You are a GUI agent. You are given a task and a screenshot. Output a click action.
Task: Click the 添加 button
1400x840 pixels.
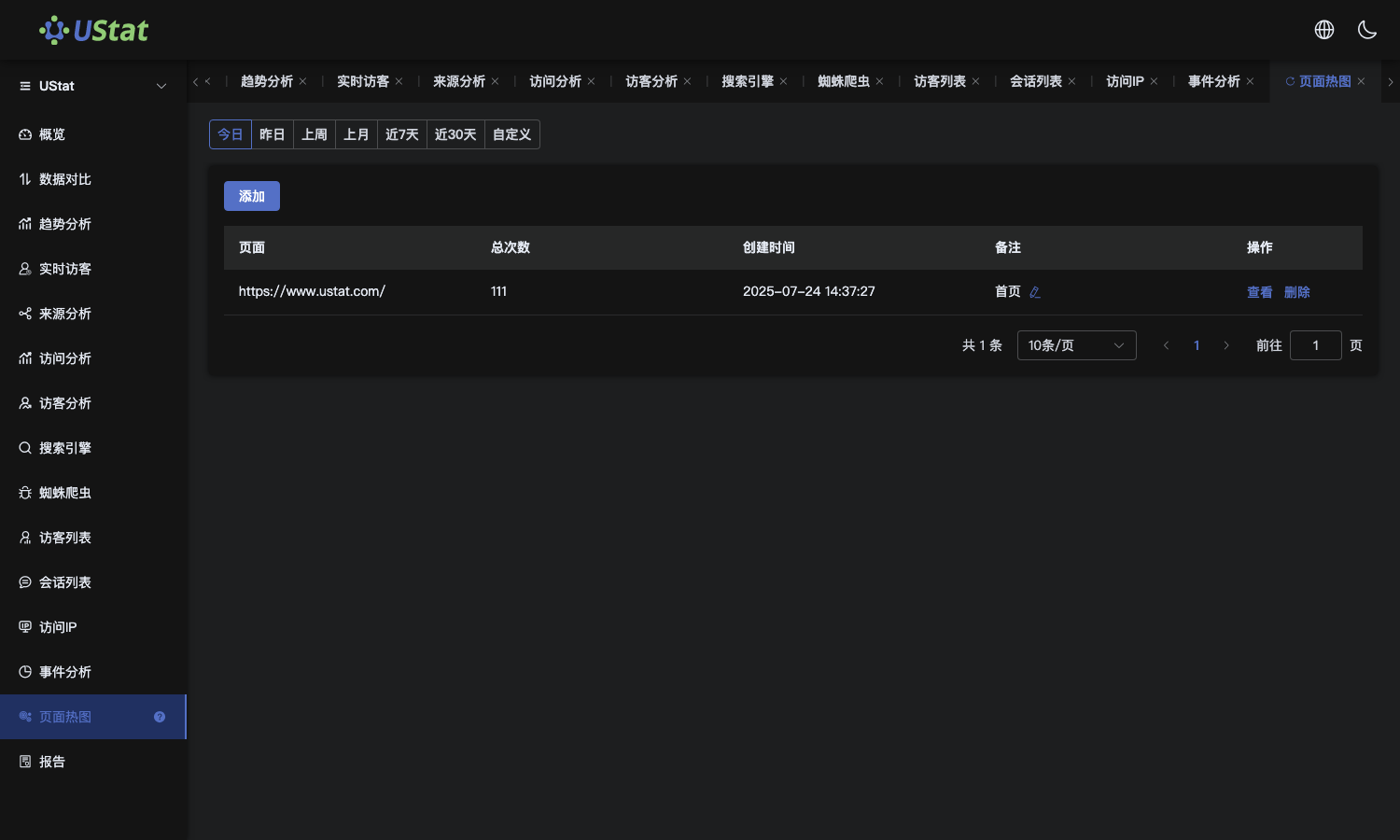pos(252,196)
